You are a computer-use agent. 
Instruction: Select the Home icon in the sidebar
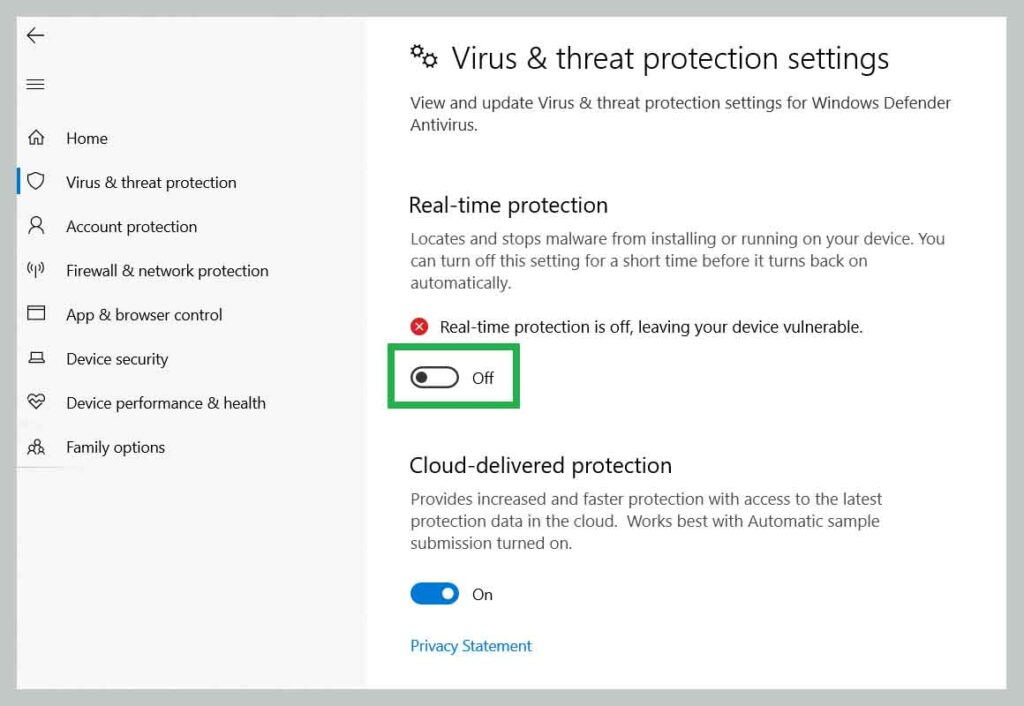[37, 138]
